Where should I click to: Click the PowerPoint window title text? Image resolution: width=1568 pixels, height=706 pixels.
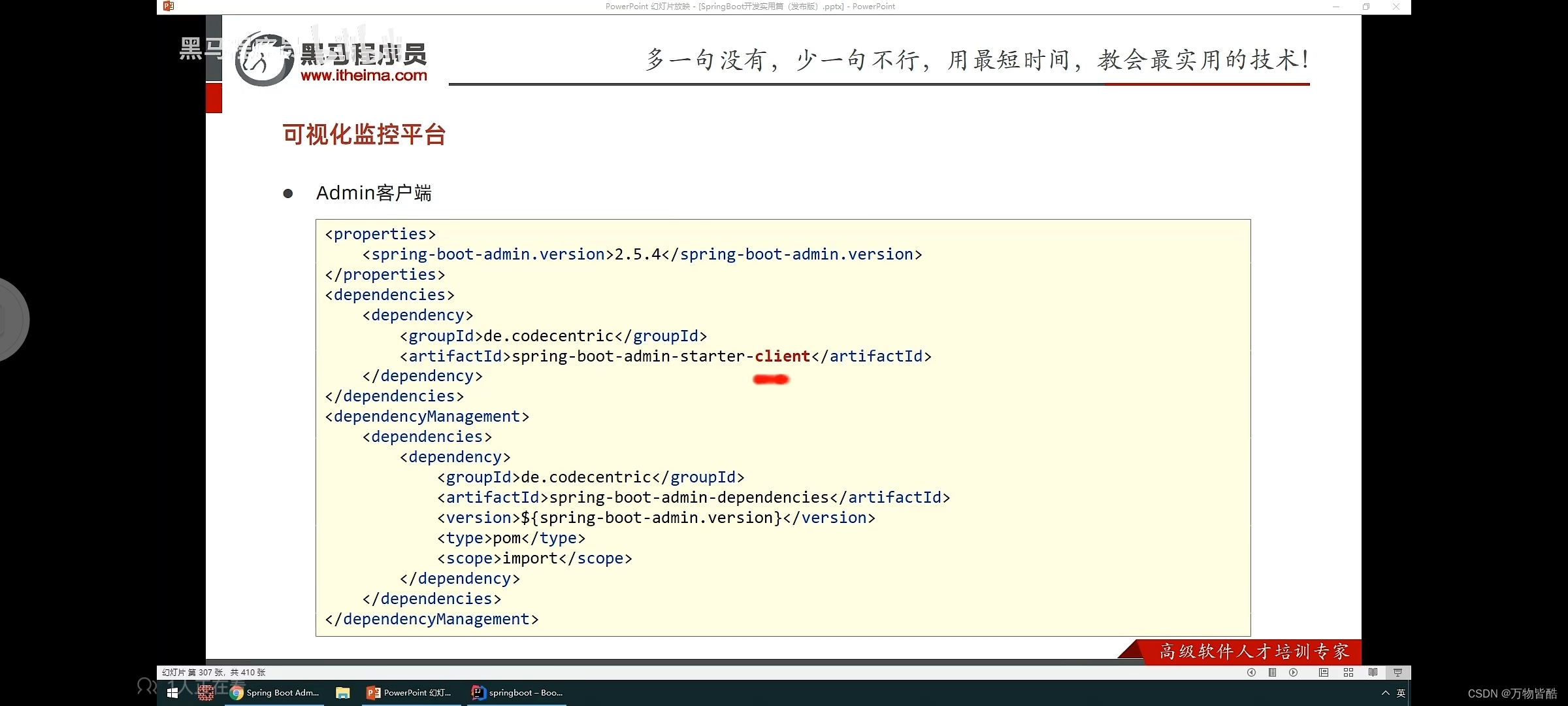point(750,7)
